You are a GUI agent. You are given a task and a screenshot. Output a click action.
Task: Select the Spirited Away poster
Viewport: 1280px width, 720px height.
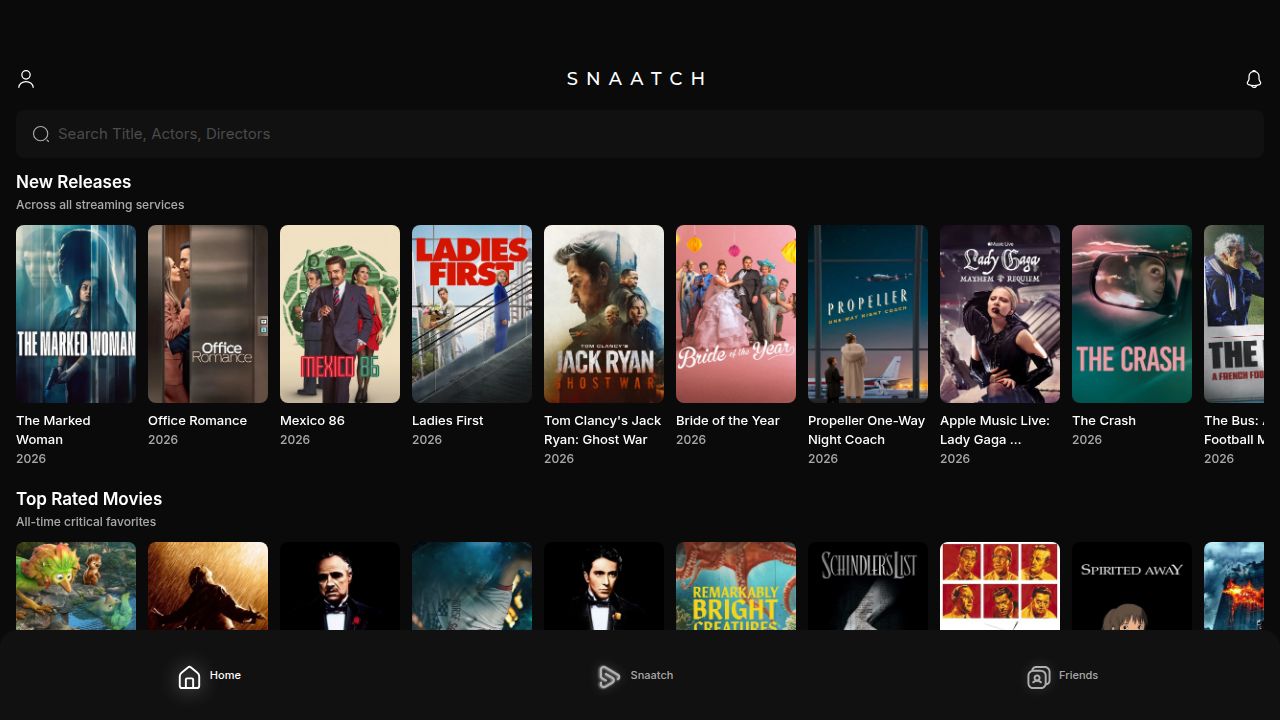tap(1132, 586)
